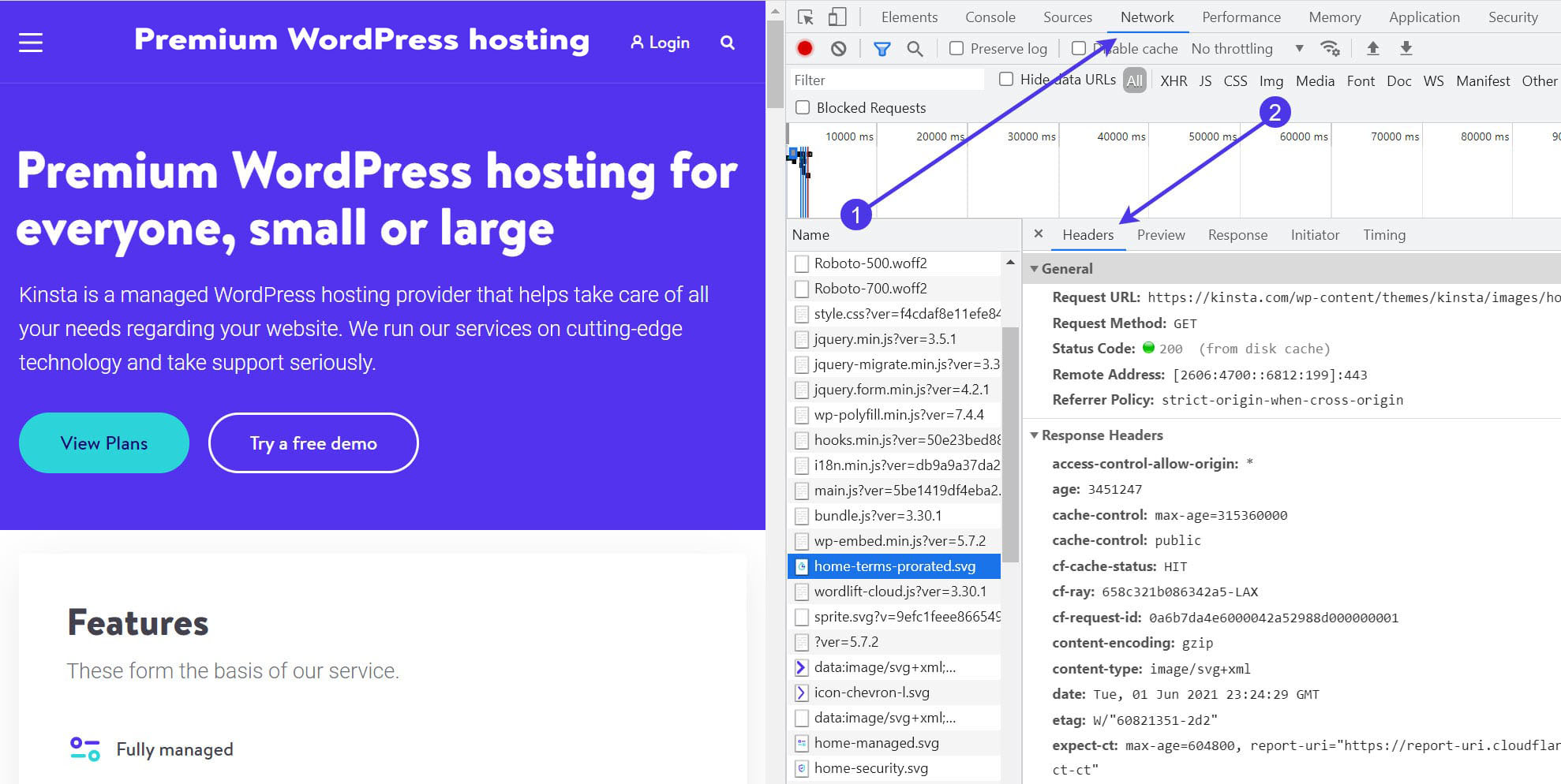Check the Disable cache option
The image size is (1561, 784).
pos(1079,48)
